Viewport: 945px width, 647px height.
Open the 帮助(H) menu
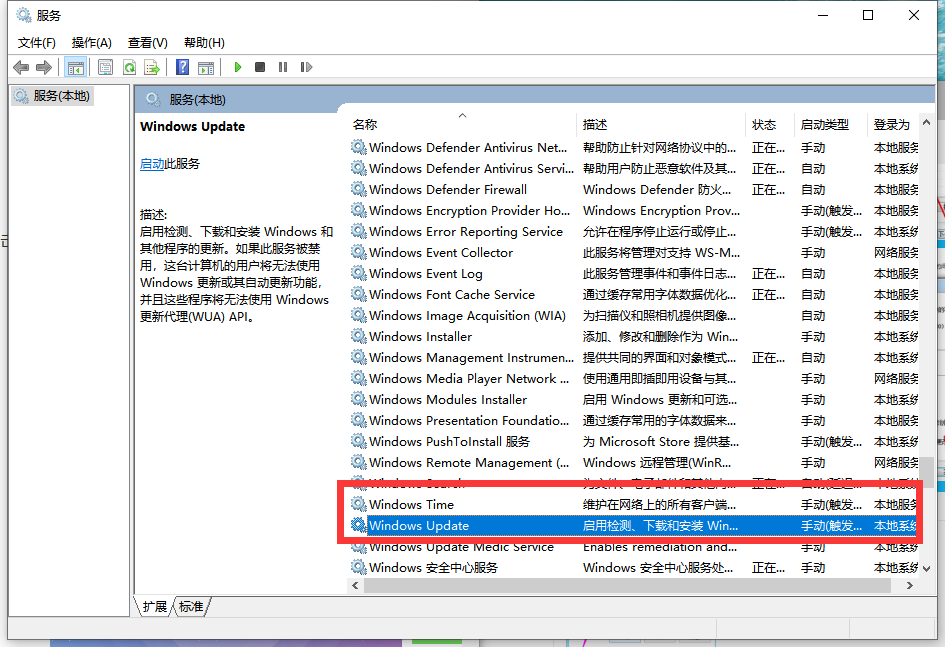click(204, 43)
